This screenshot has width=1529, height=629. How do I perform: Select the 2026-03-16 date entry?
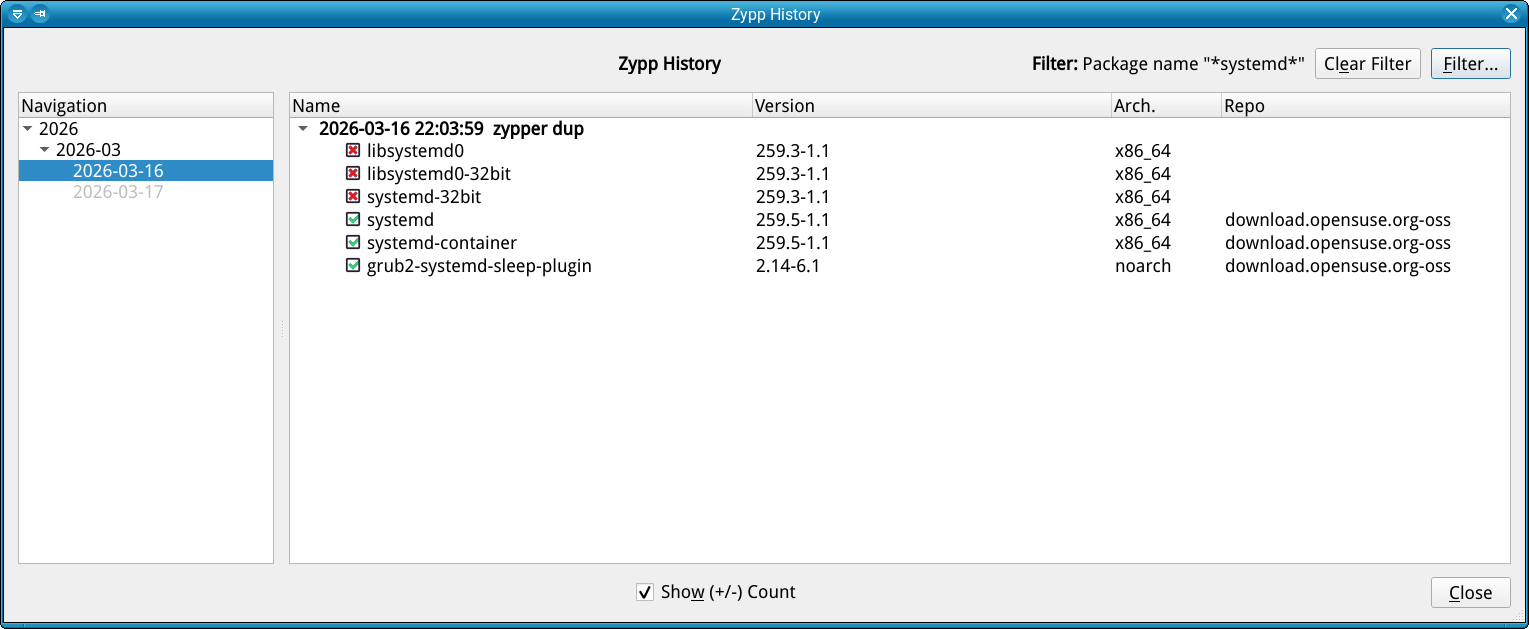point(118,171)
